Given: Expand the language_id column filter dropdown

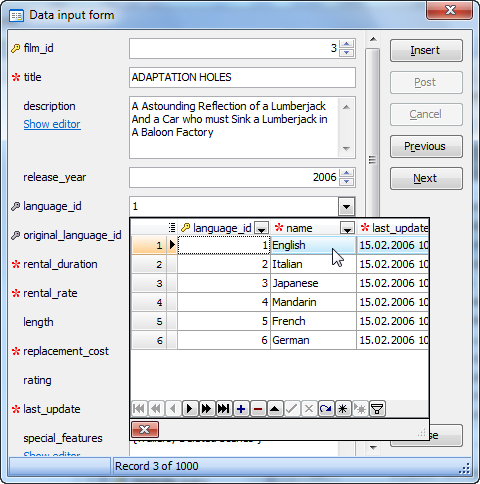Looking at the screenshot, I should (x=262, y=228).
